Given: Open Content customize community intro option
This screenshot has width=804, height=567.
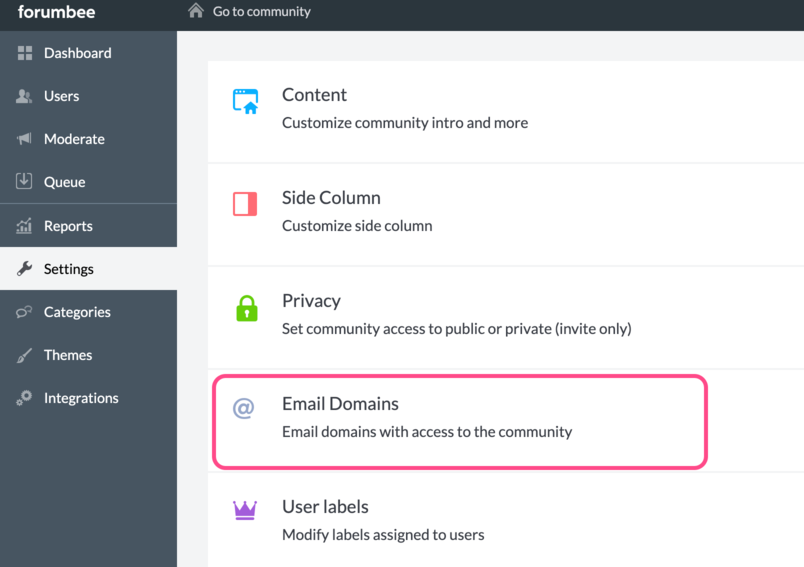Looking at the screenshot, I should (x=506, y=112).
